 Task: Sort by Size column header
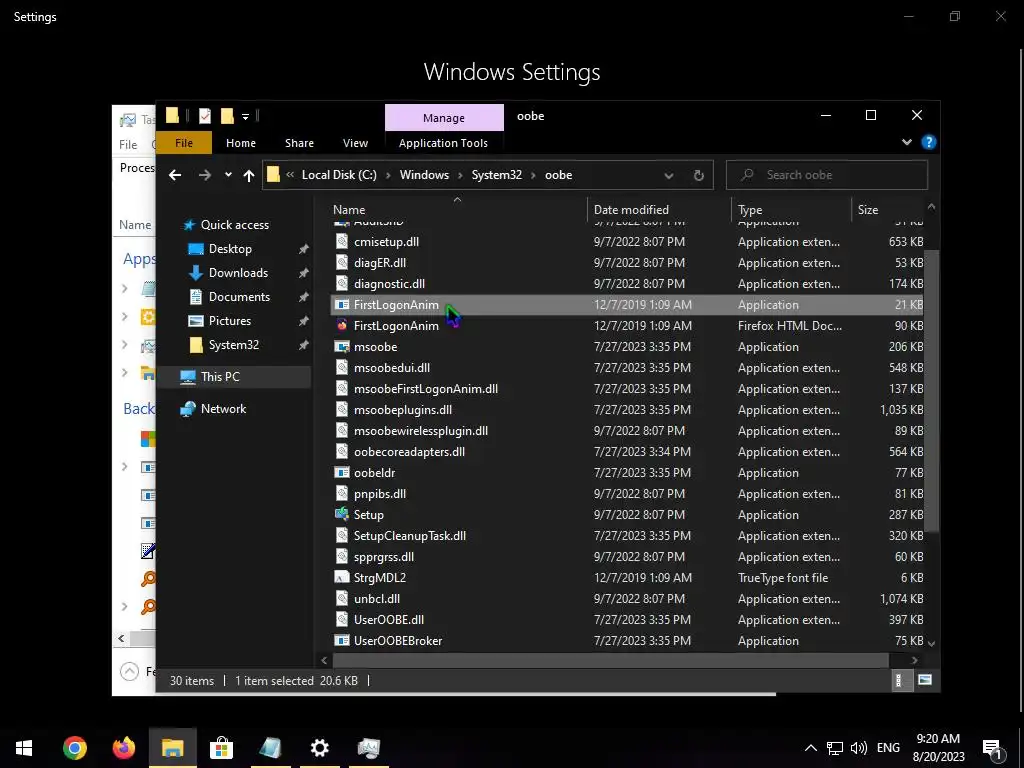(x=868, y=210)
